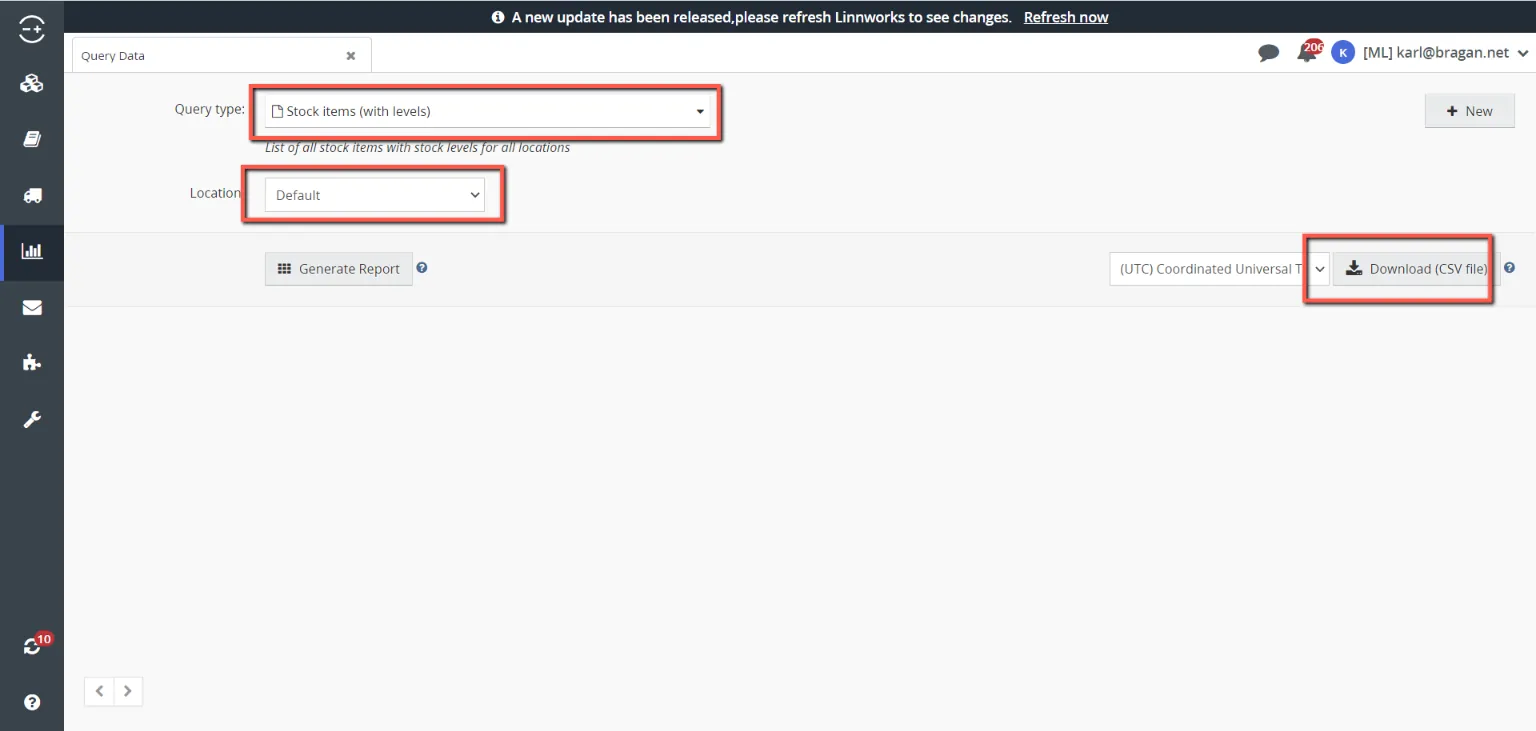Open the chat speech bubble icon

(1269, 53)
